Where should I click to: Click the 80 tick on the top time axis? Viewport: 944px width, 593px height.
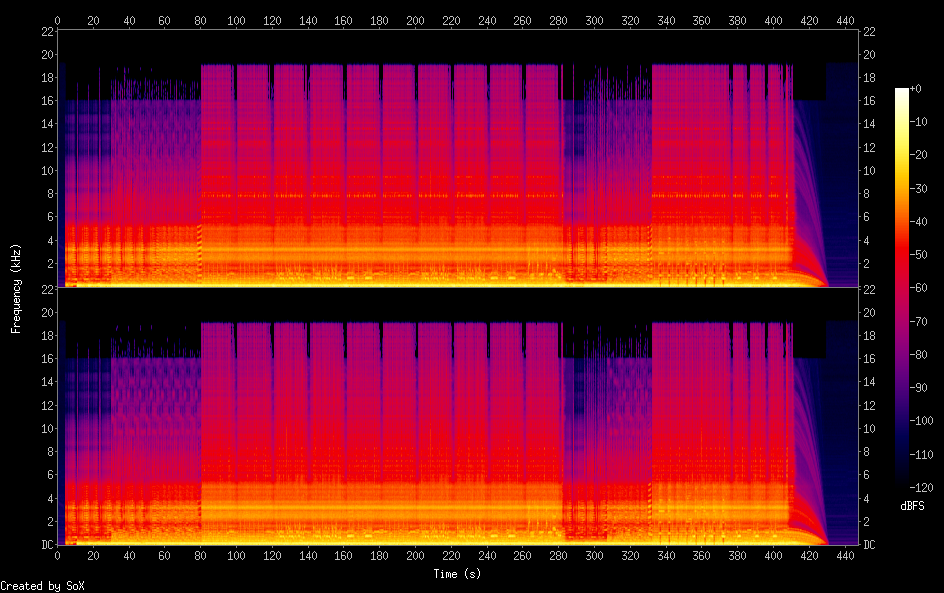pos(201,19)
